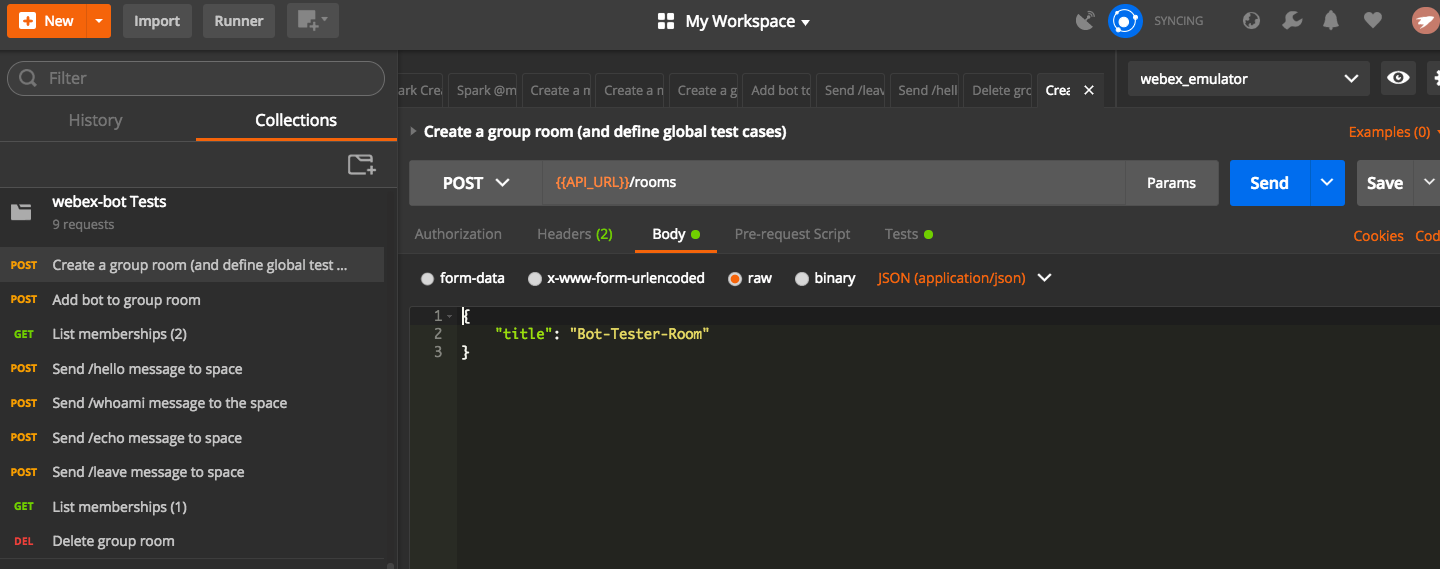Open the Headers (2) tab
This screenshot has width=1440, height=569.
[x=575, y=234]
